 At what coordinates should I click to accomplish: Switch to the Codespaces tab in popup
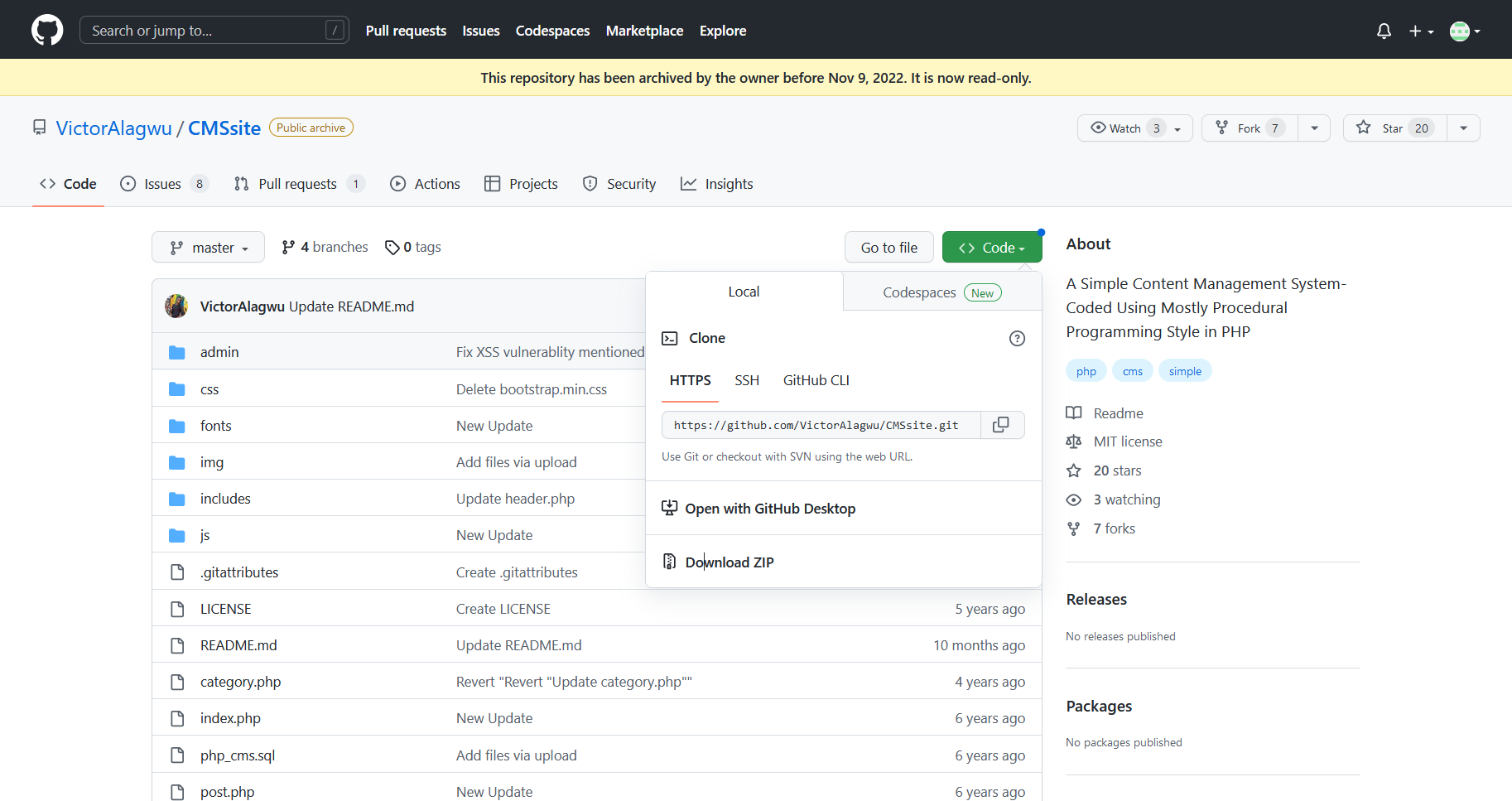pos(942,292)
